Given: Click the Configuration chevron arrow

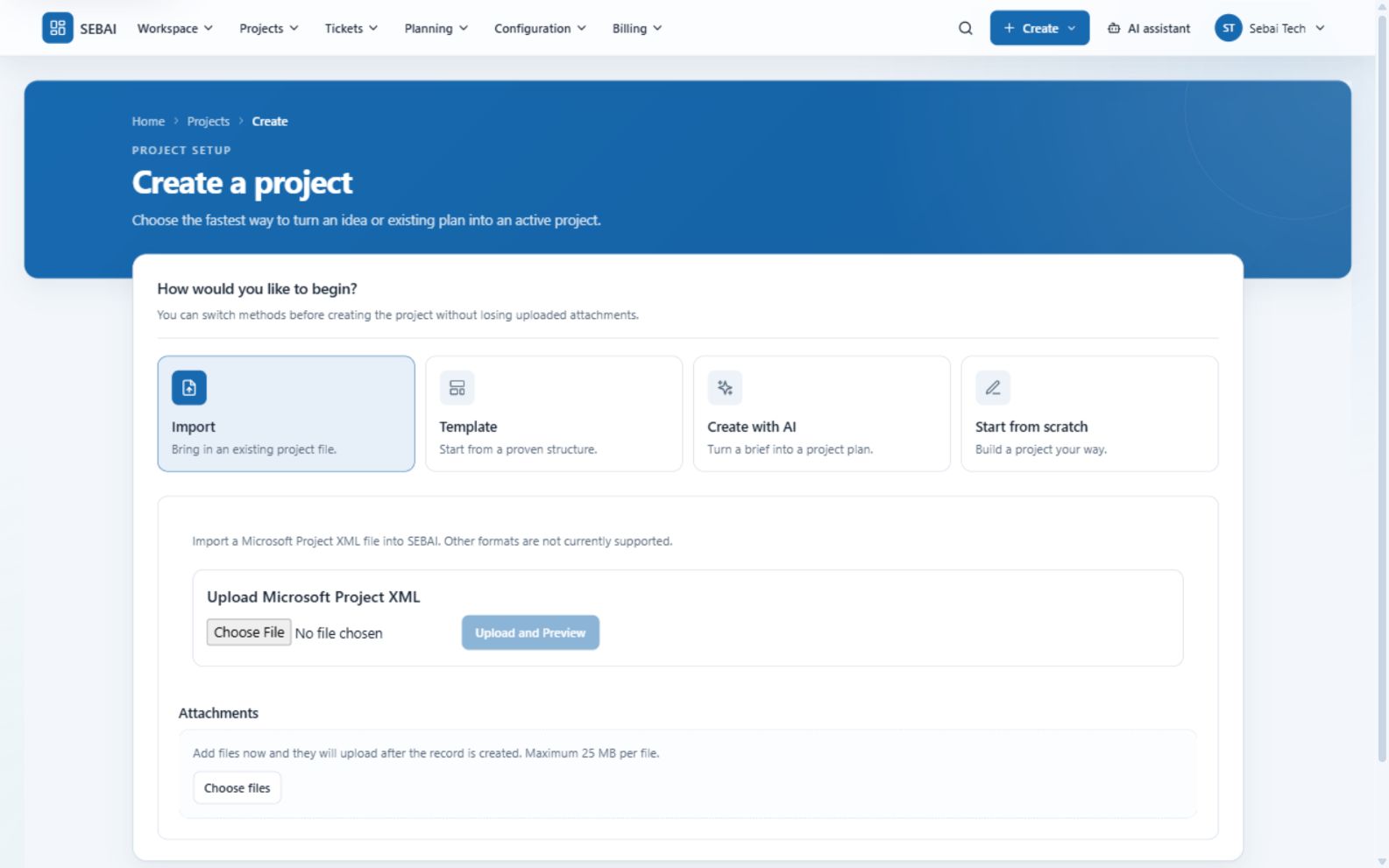Looking at the screenshot, I should [x=582, y=28].
